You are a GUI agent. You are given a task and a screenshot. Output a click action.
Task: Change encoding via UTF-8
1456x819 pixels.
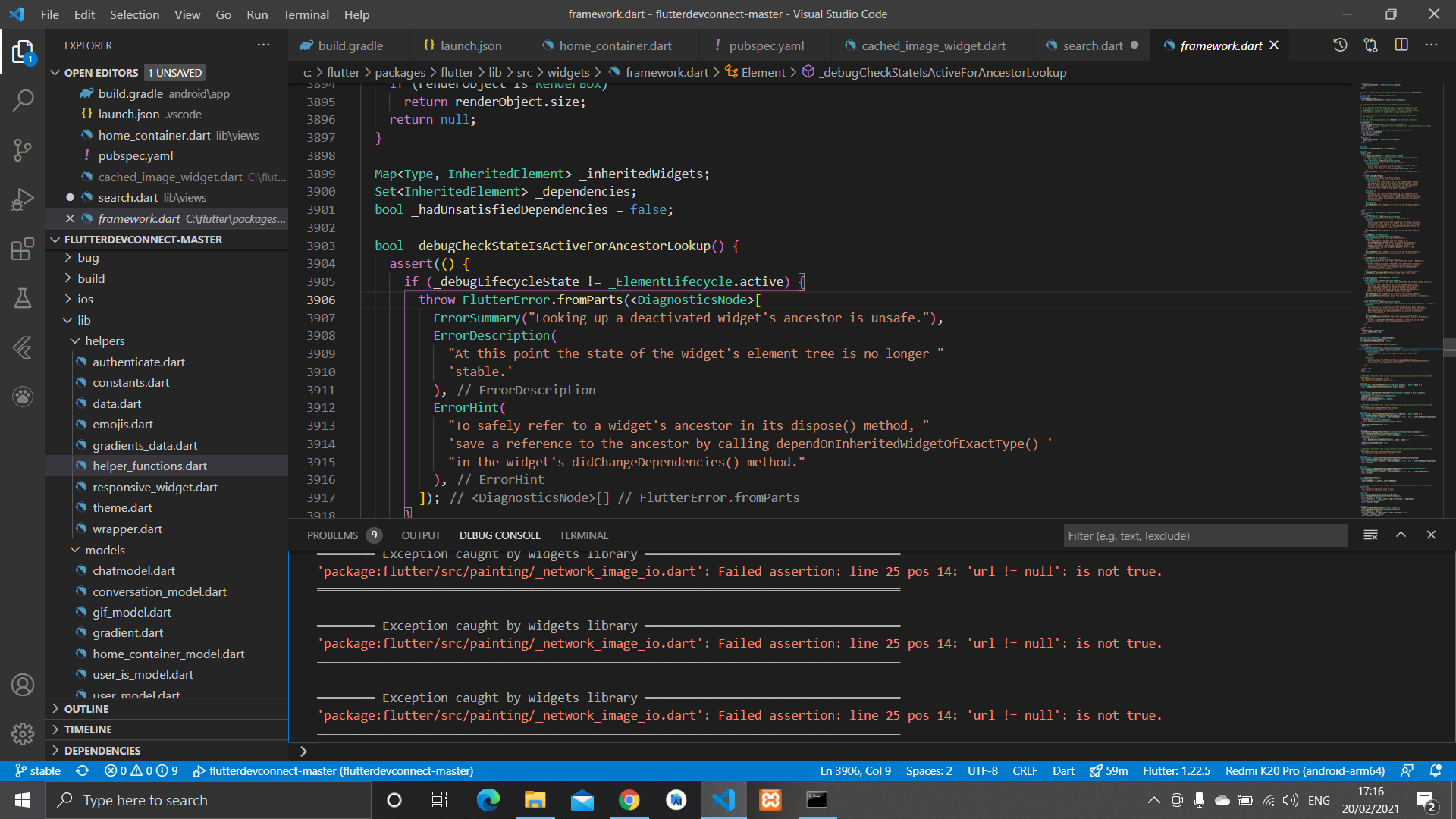click(x=982, y=770)
